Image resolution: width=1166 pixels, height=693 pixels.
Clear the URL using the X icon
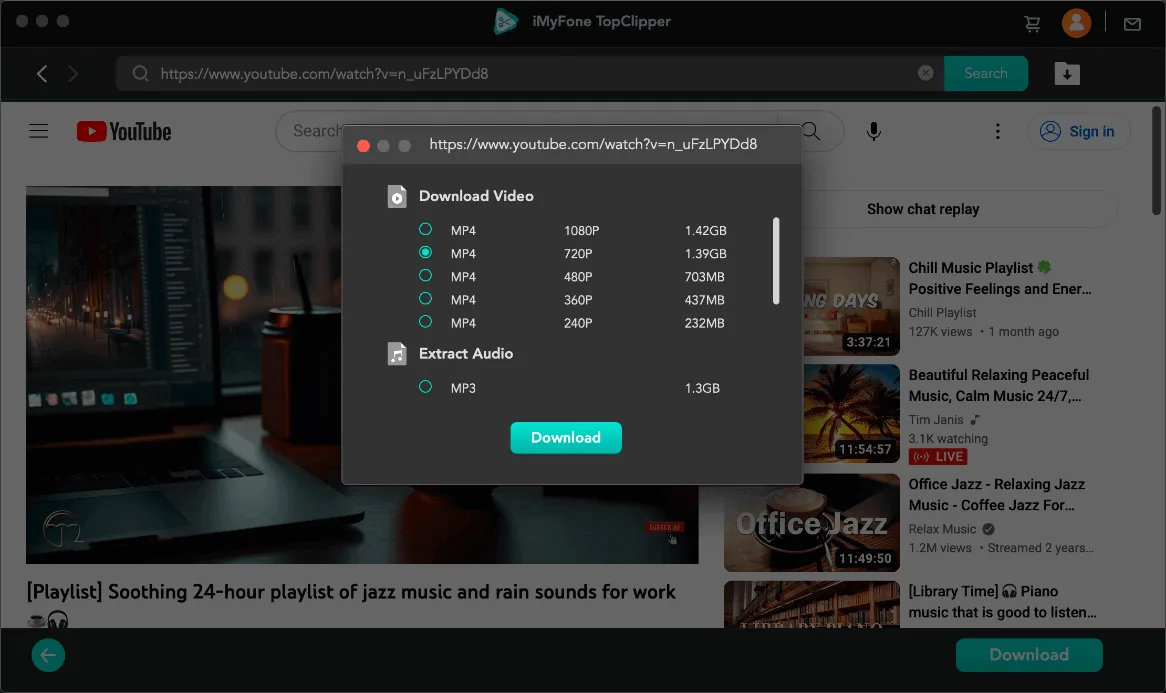pos(925,72)
